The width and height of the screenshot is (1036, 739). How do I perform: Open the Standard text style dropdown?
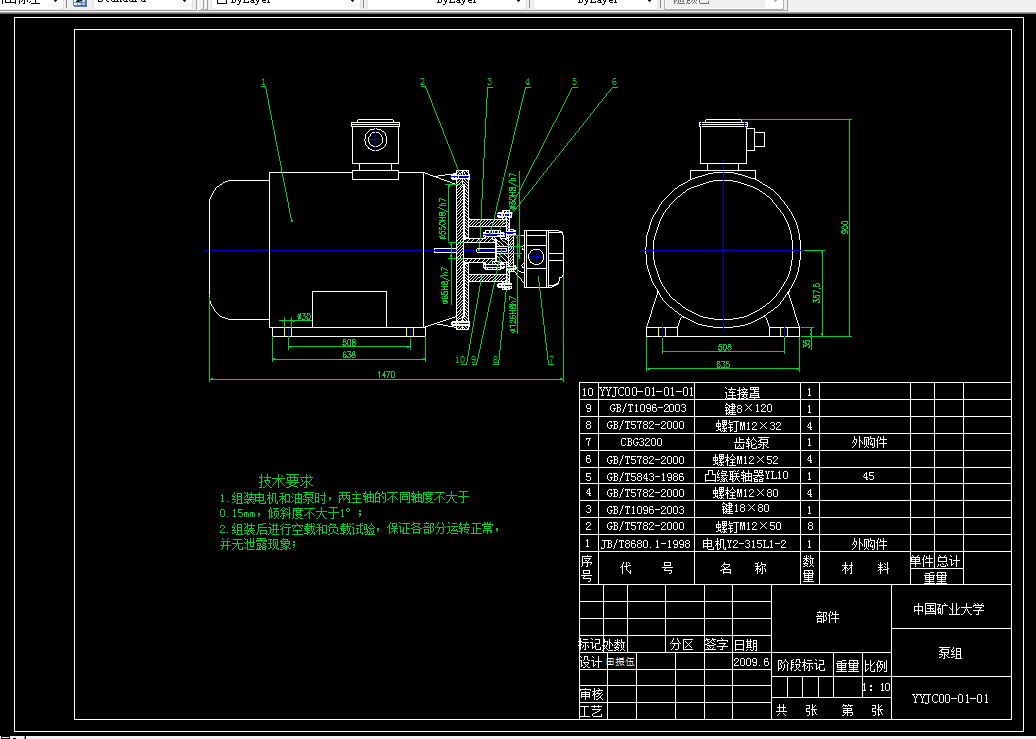(x=142, y=3)
